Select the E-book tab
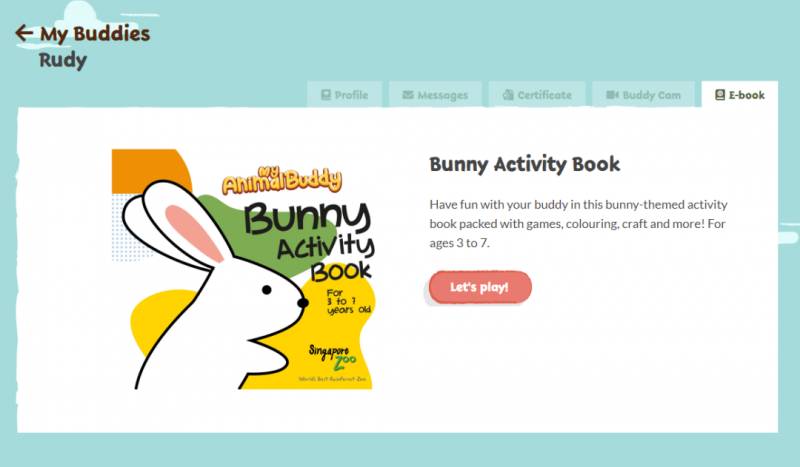This screenshot has height=467, width=800. click(x=739, y=94)
